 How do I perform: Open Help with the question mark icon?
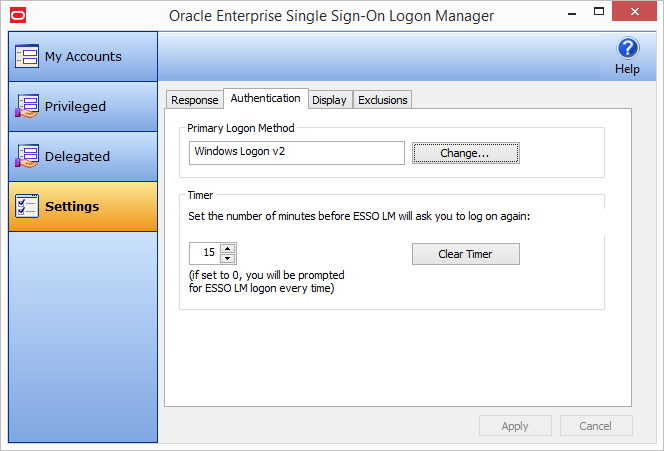(627, 49)
